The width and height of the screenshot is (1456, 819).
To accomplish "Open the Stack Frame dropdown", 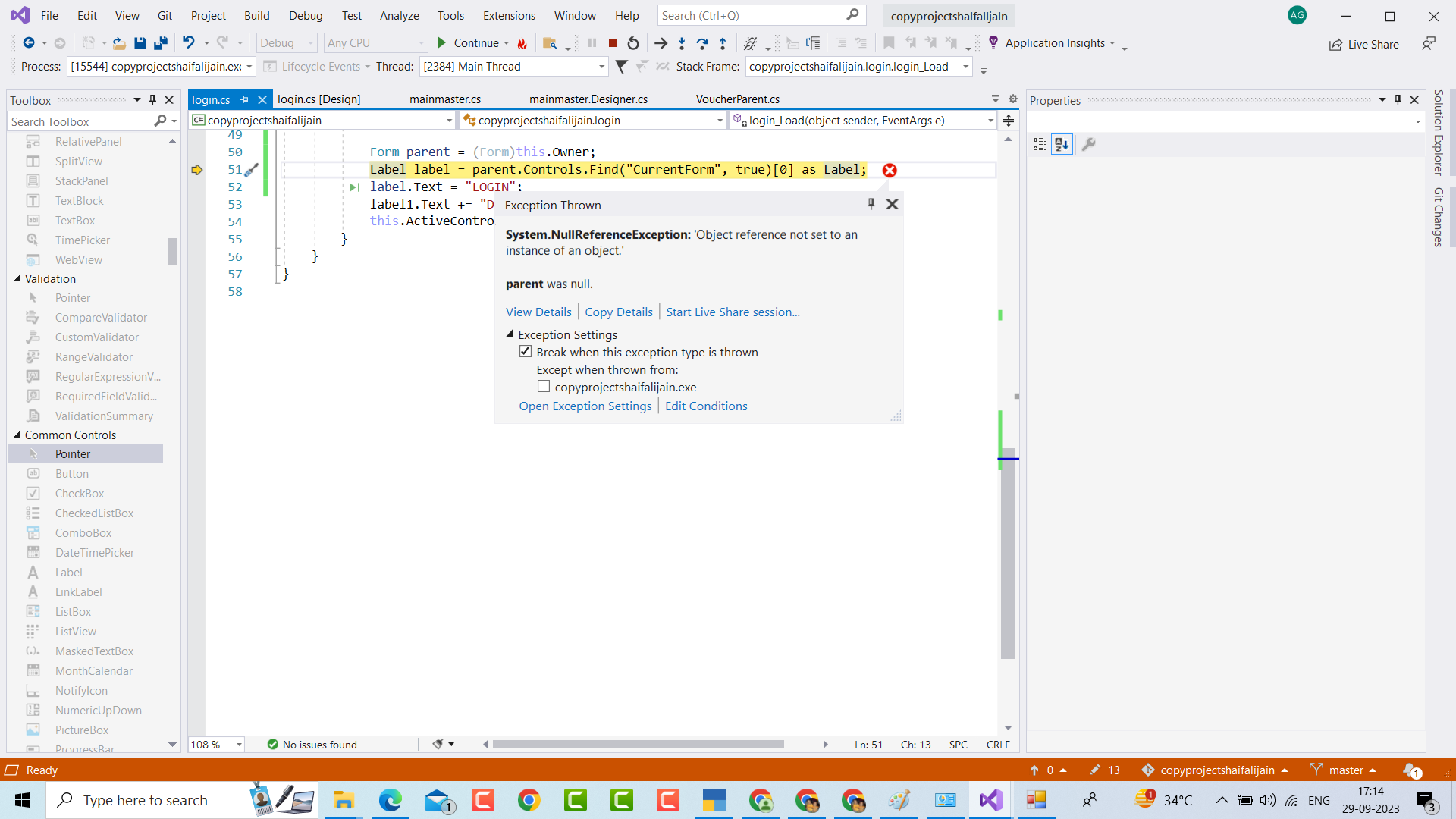I will pyautogui.click(x=965, y=67).
